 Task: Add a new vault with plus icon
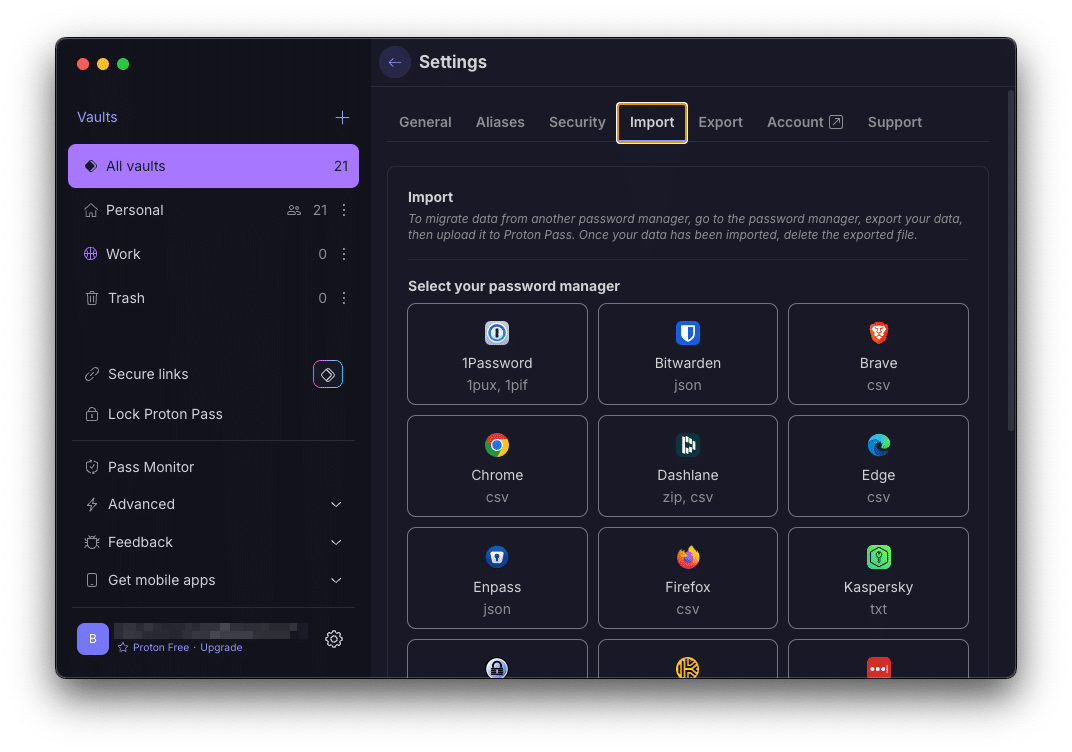342,117
